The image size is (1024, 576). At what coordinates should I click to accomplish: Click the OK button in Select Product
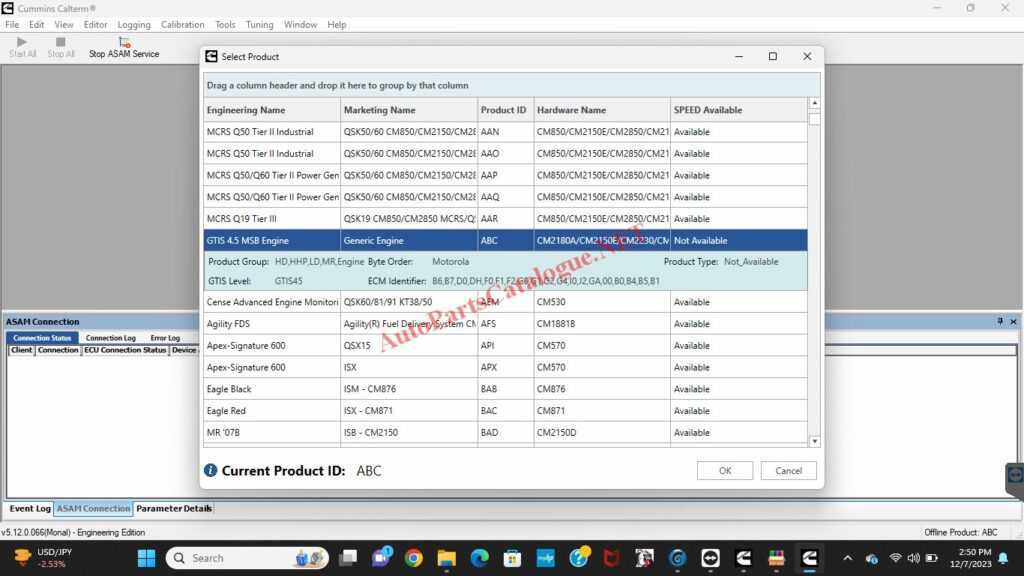(725, 470)
